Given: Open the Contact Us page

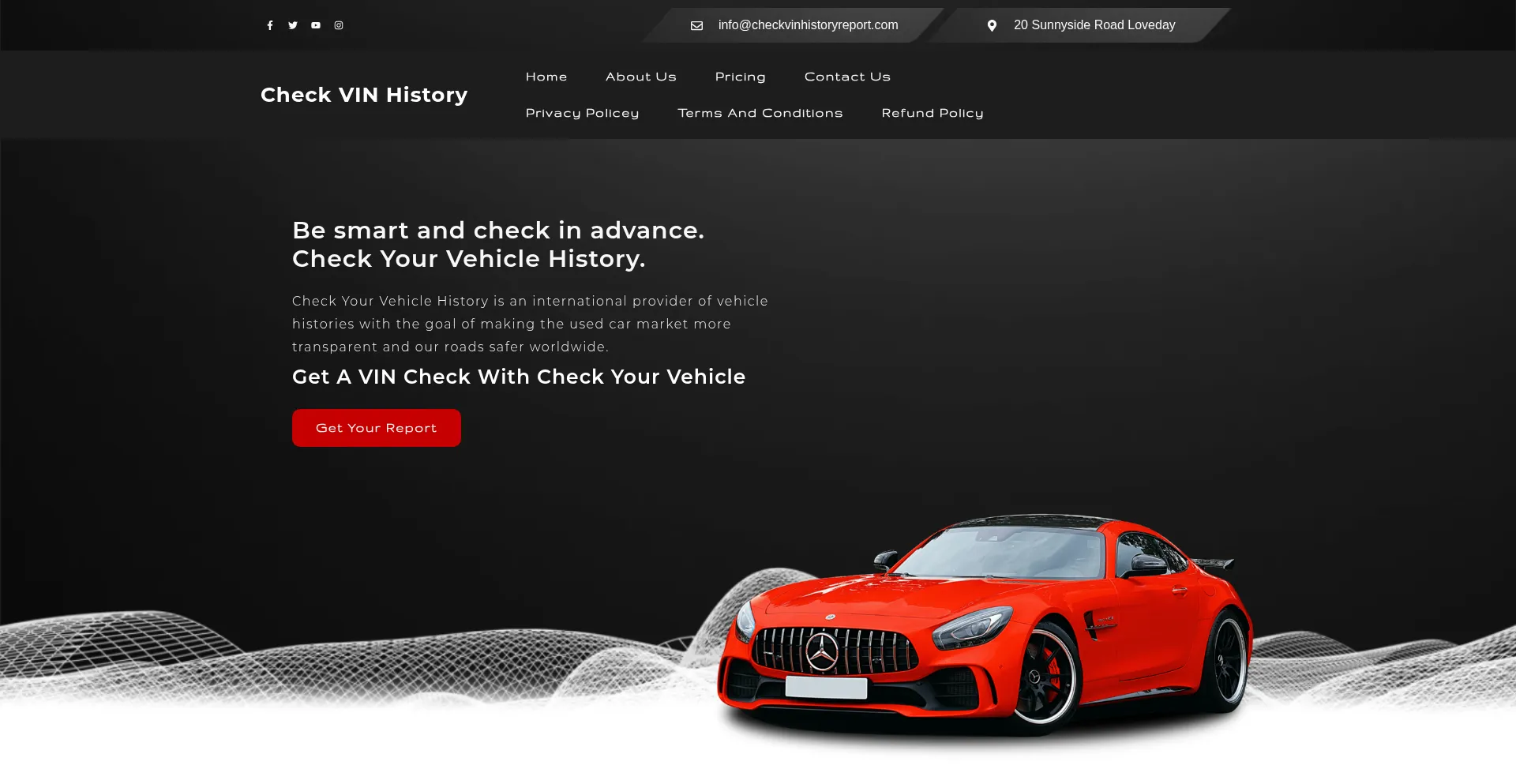Looking at the screenshot, I should pyautogui.click(x=847, y=77).
